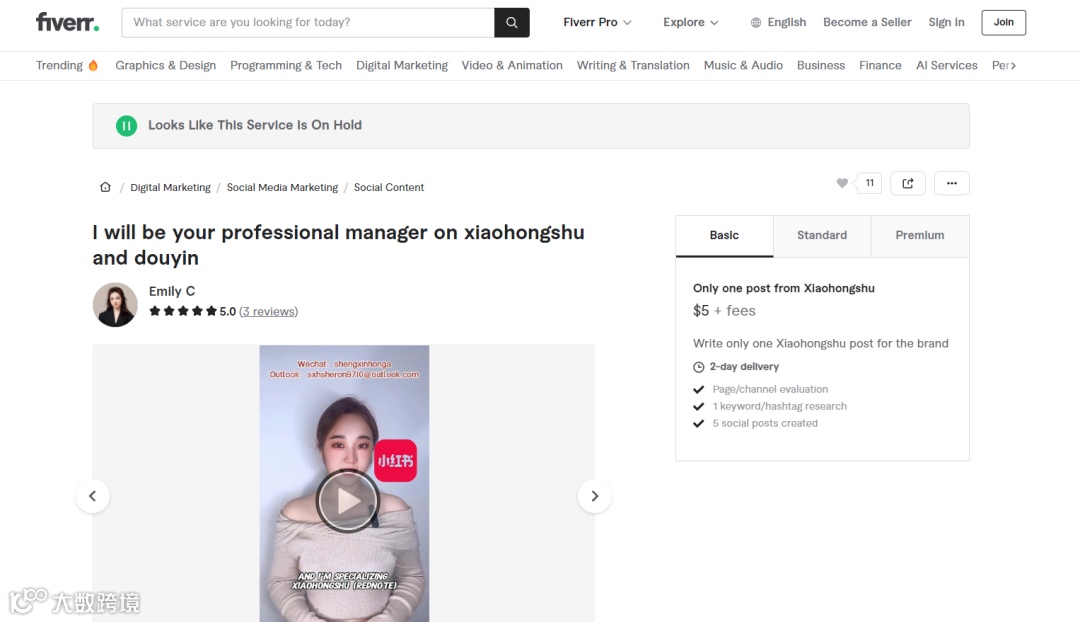The height and width of the screenshot is (622, 1080).
Task: Click '2-day delivery' text
Action: pyautogui.click(x=744, y=367)
